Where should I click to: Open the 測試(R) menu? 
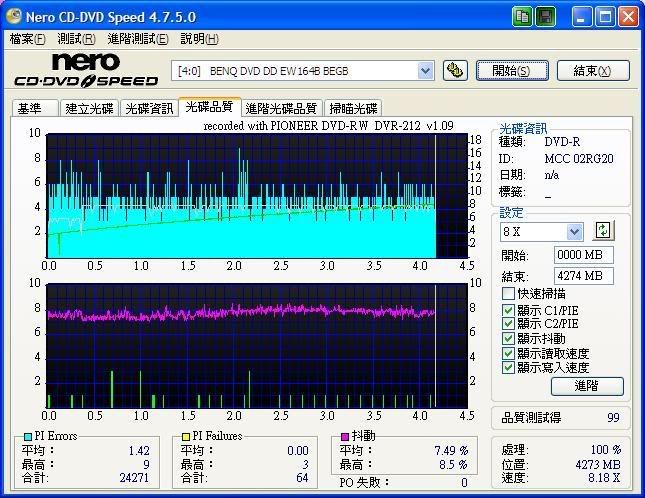77,39
